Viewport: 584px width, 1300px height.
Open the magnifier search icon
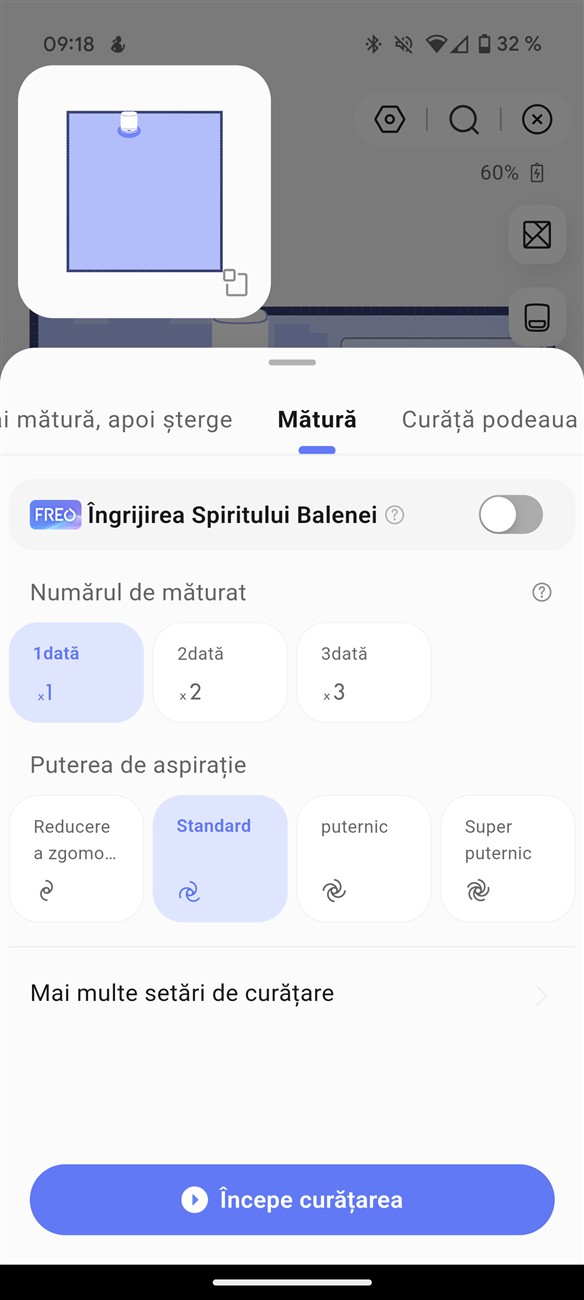[x=464, y=121]
